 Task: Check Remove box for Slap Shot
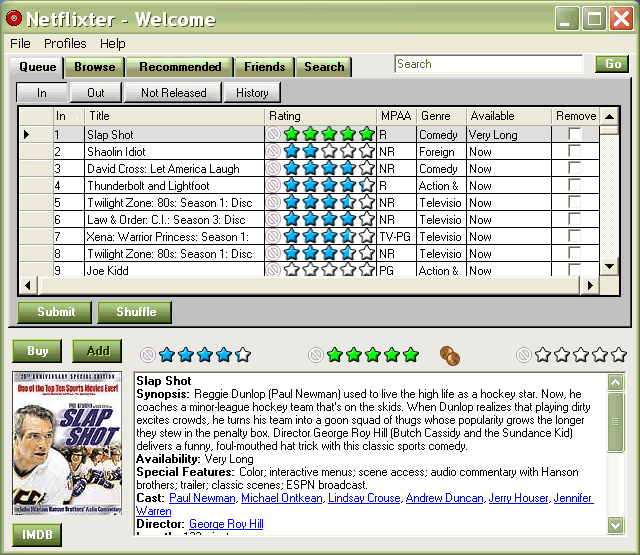(x=575, y=134)
